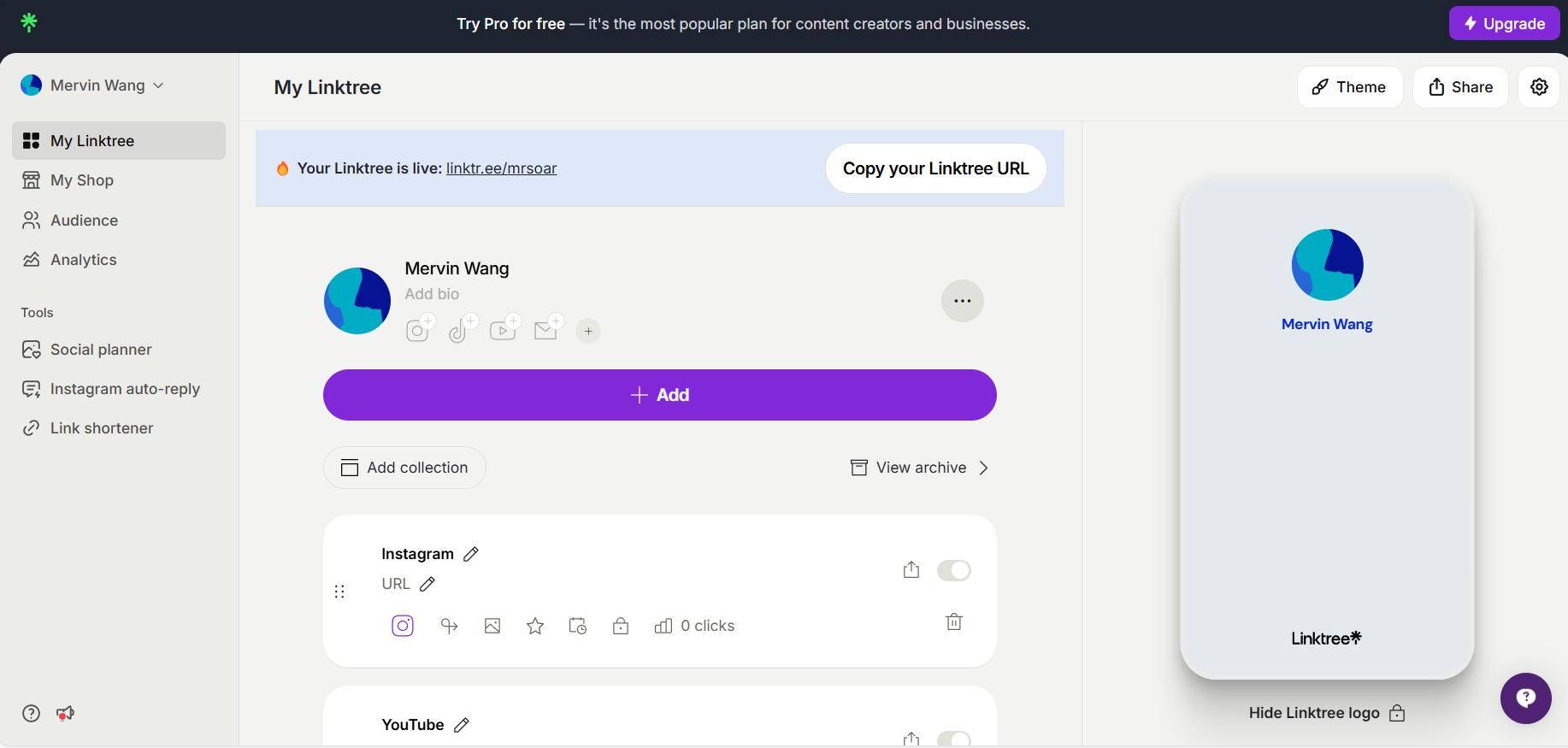Open the settings gear icon
The height and width of the screenshot is (748, 1568).
point(1539,87)
